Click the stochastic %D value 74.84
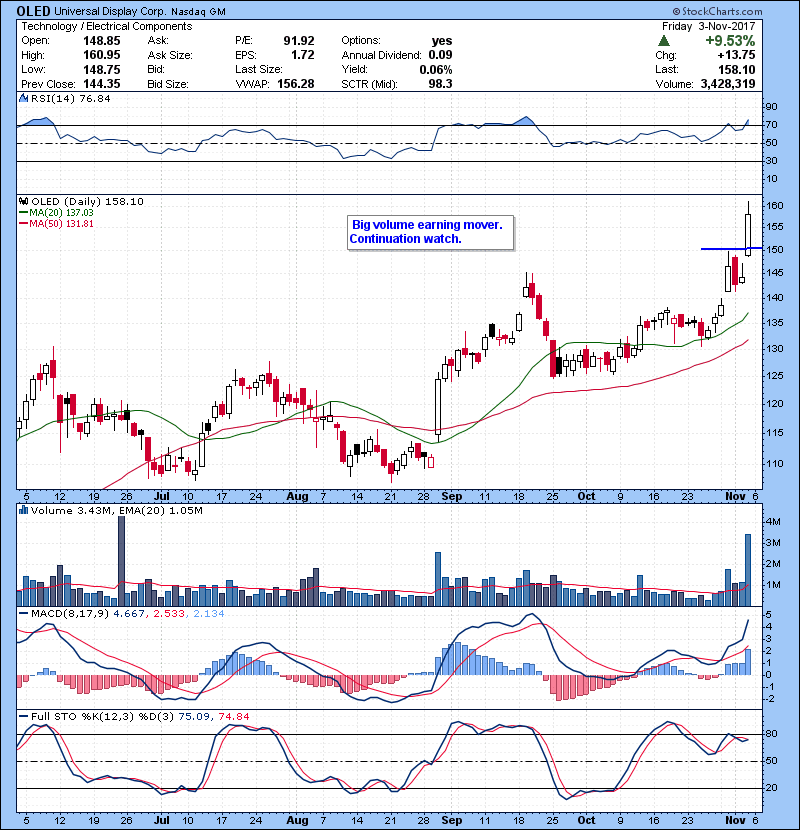 [233, 716]
